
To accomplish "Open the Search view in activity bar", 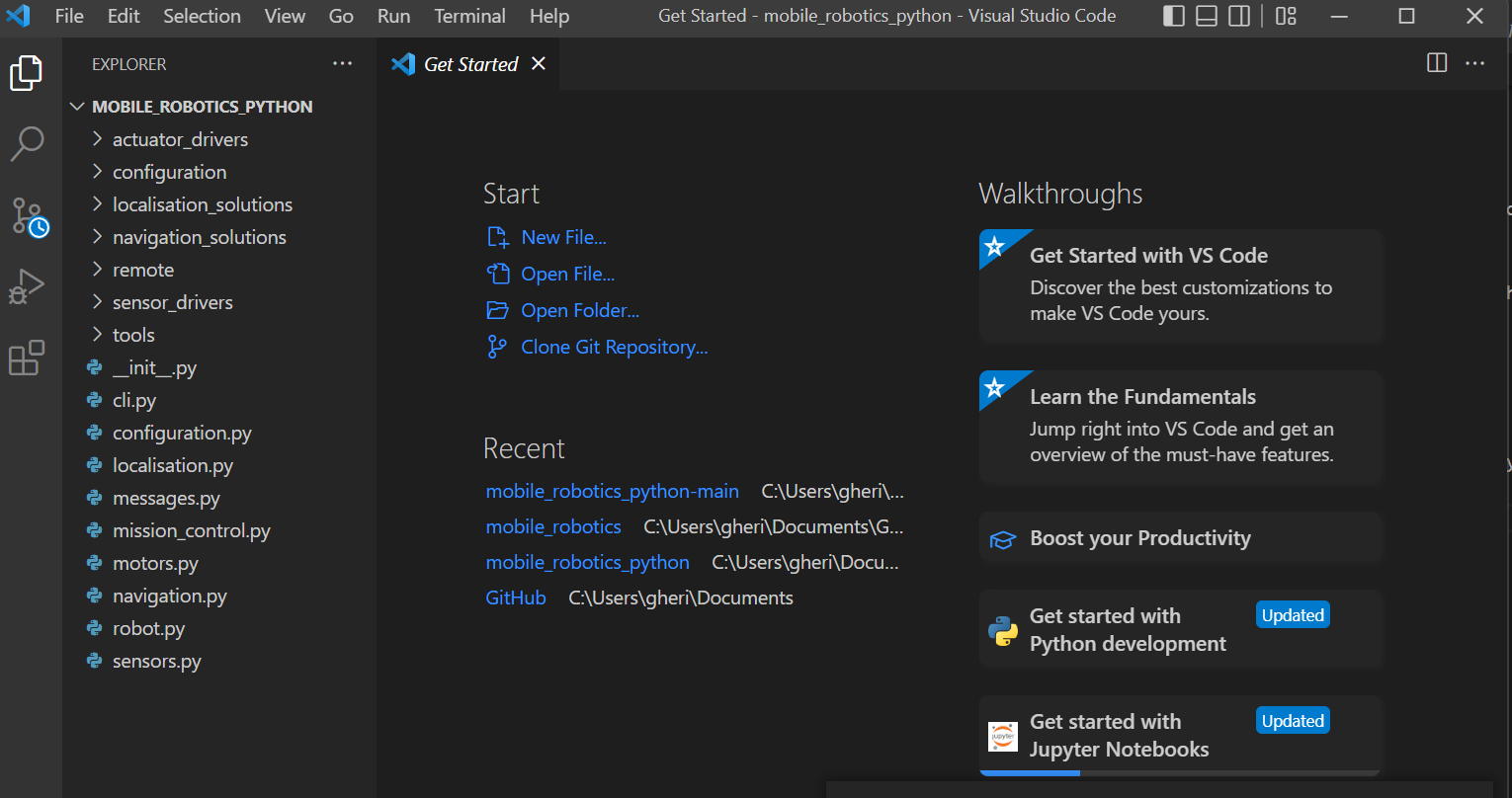I will pyautogui.click(x=27, y=143).
